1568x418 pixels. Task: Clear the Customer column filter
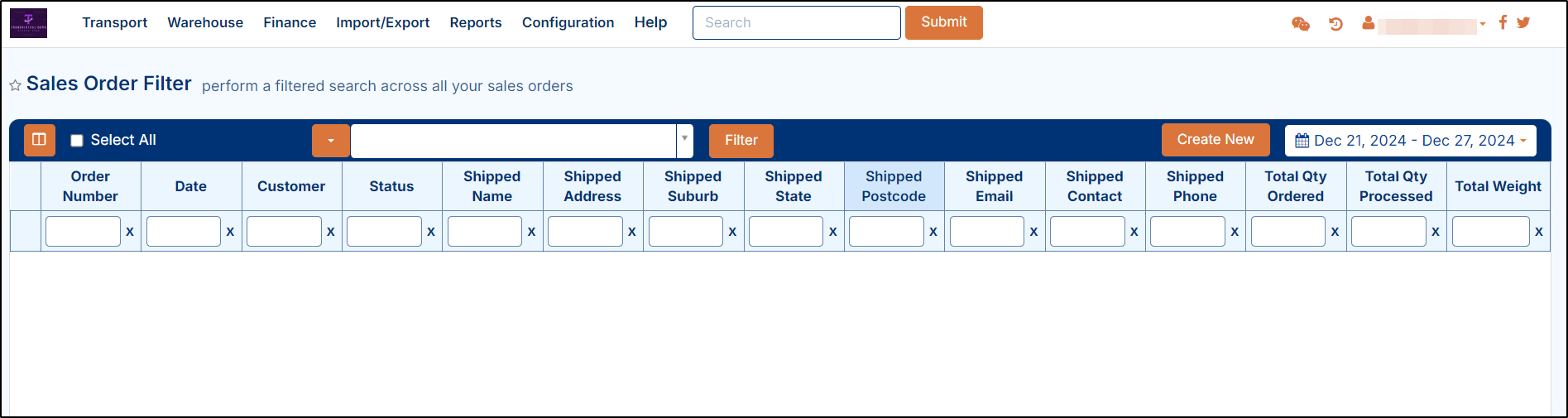point(330,232)
